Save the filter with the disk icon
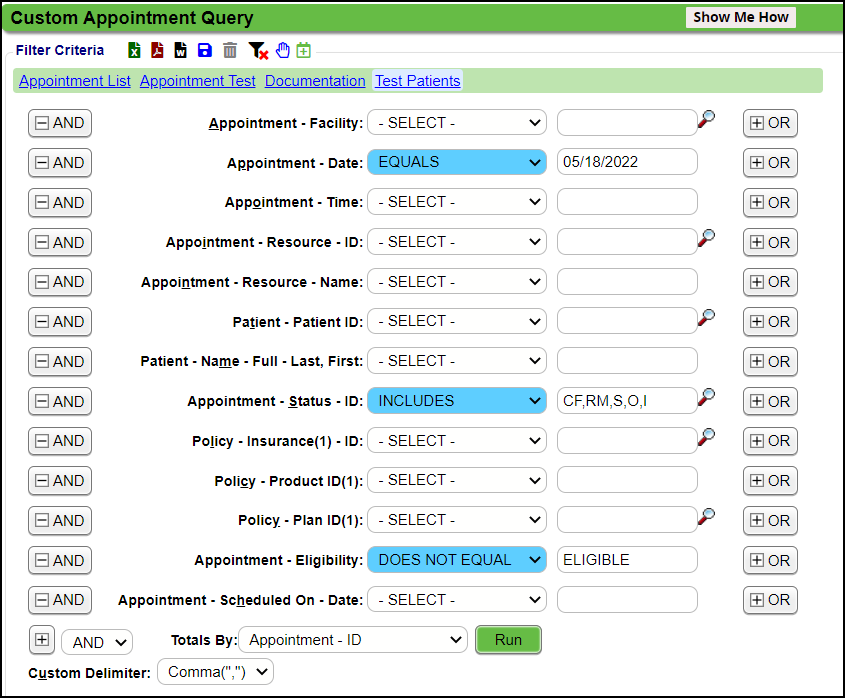 205,50
